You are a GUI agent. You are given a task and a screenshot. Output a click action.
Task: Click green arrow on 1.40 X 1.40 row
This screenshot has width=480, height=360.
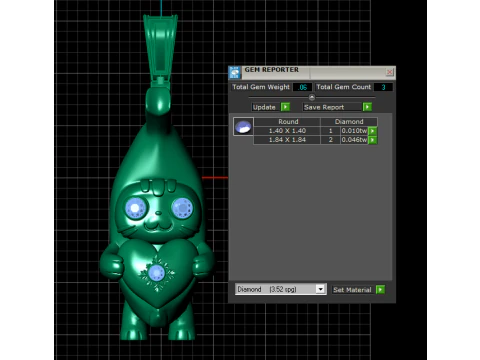point(373,131)
